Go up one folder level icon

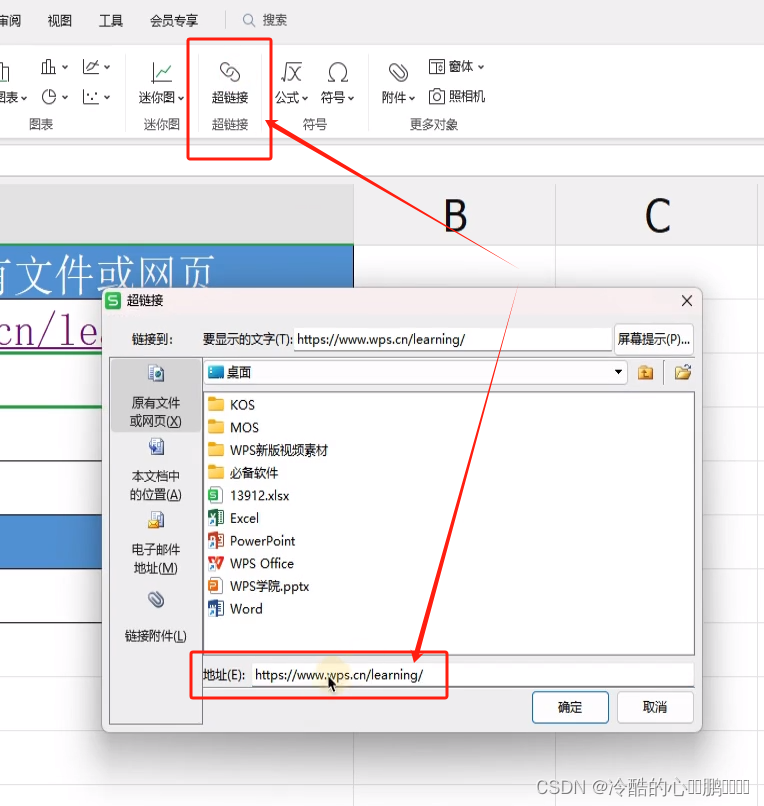pos(645,372)
